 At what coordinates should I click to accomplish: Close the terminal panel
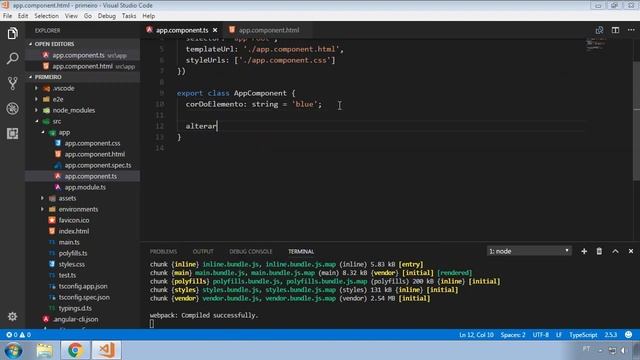(631, 251)
